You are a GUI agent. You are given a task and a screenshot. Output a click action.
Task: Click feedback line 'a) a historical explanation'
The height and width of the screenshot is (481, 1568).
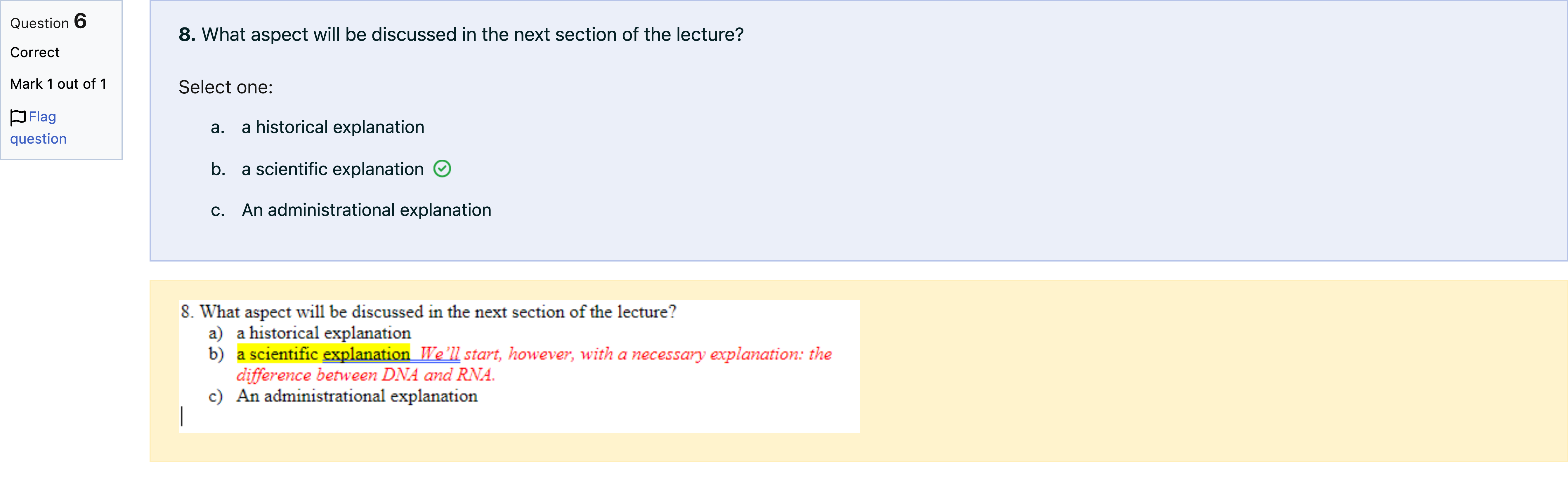coord(310,333)
